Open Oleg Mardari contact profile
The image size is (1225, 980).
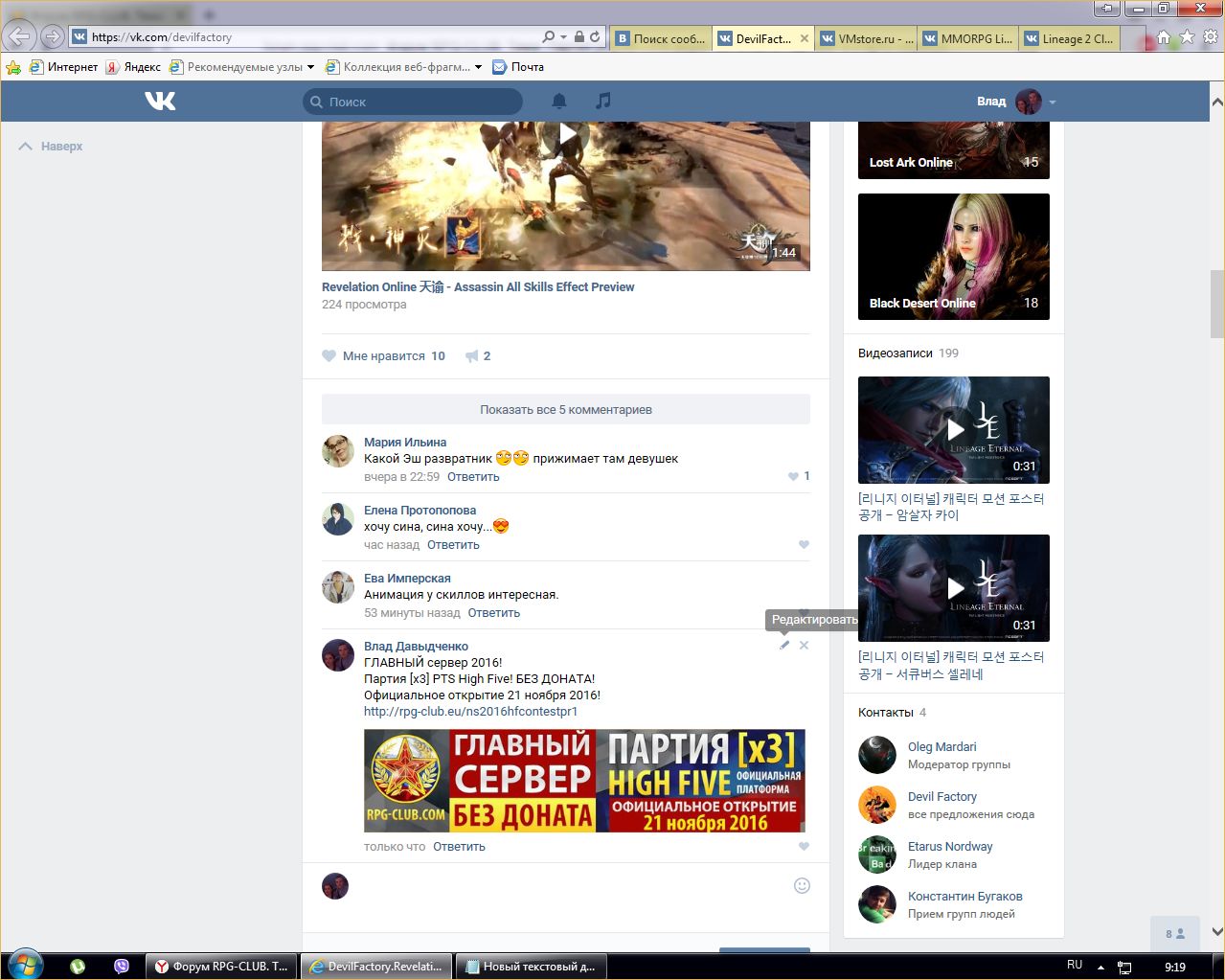(x=942, y=747)
